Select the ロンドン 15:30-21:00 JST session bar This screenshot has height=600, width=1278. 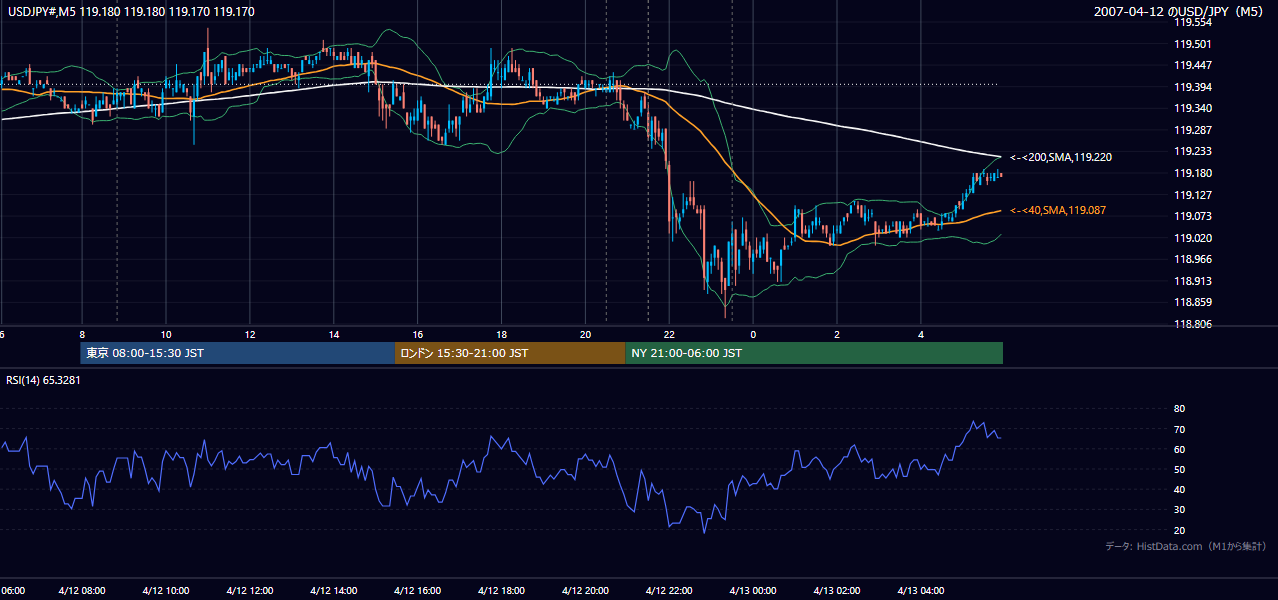[510, 353]
